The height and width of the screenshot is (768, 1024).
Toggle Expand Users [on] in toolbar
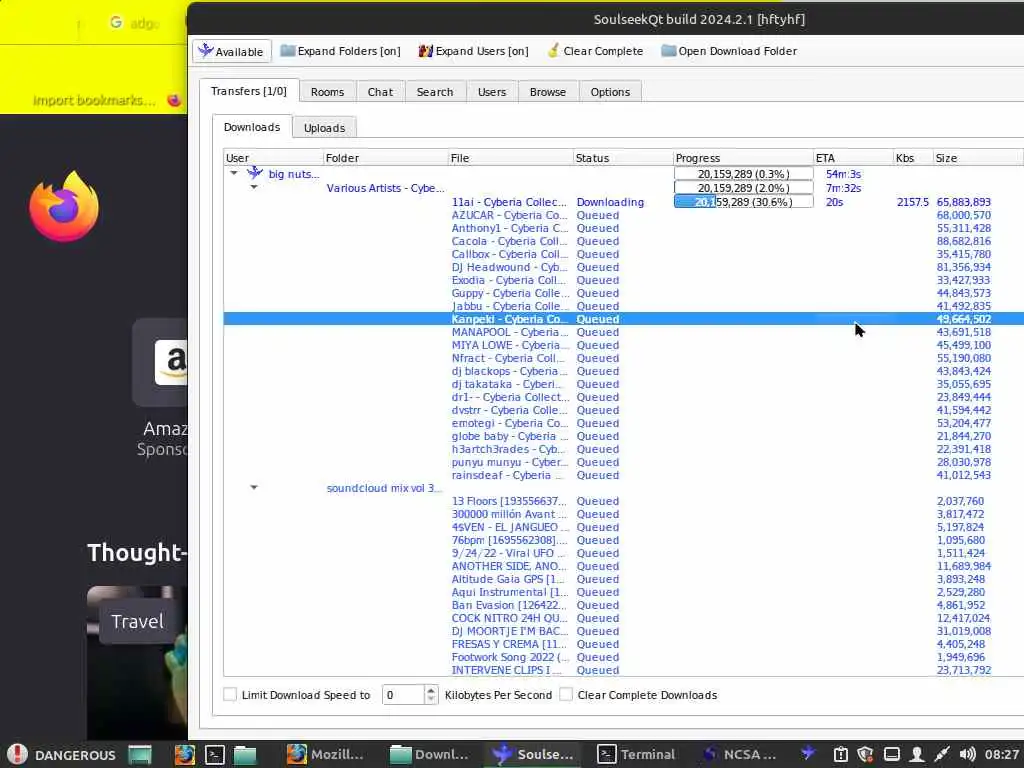473,51
